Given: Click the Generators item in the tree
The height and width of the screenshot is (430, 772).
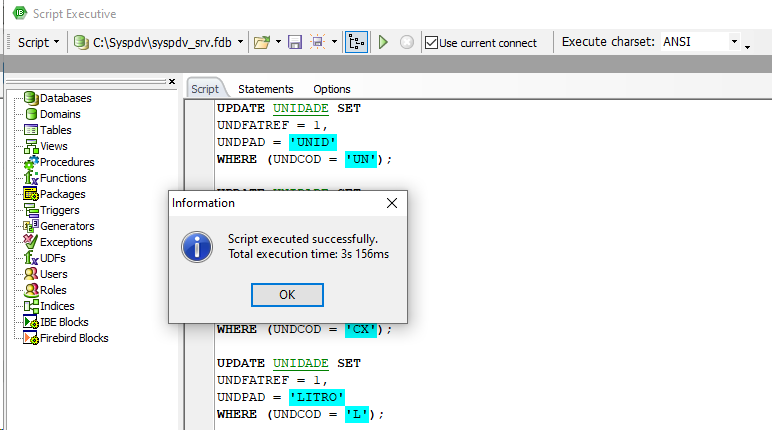Looking at the screenshot, I should (66, 226).
